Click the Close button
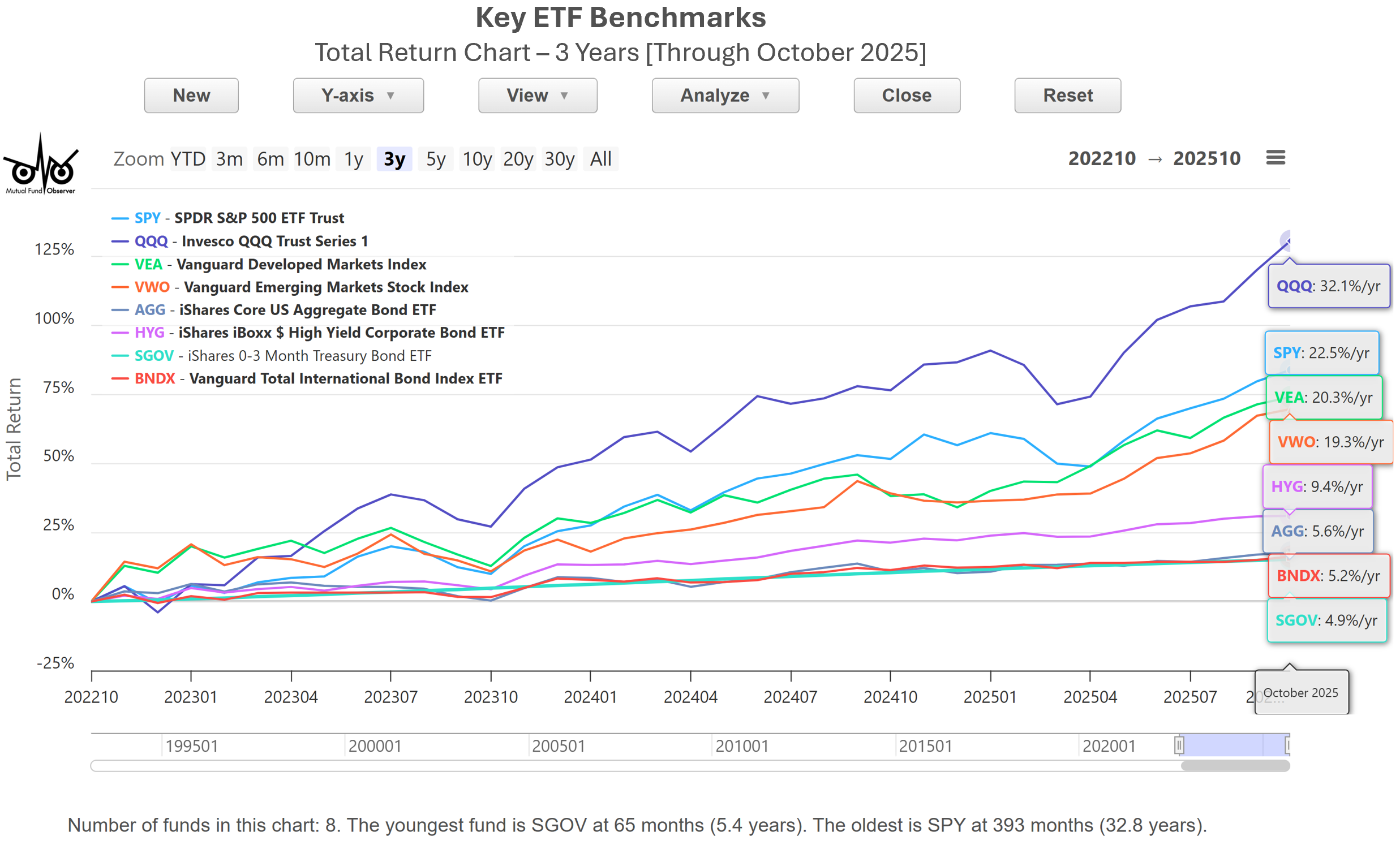 click(x=907, y=96)
